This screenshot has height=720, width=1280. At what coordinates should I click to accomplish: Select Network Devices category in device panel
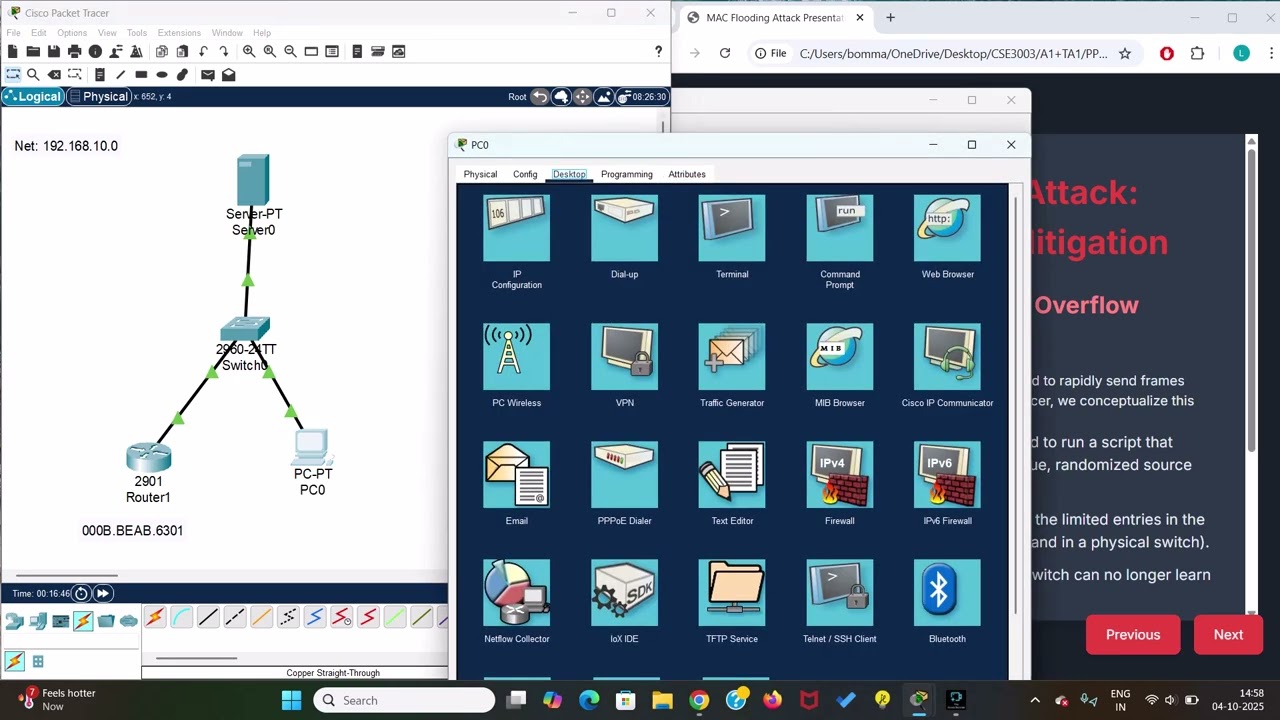coord(15,621)
